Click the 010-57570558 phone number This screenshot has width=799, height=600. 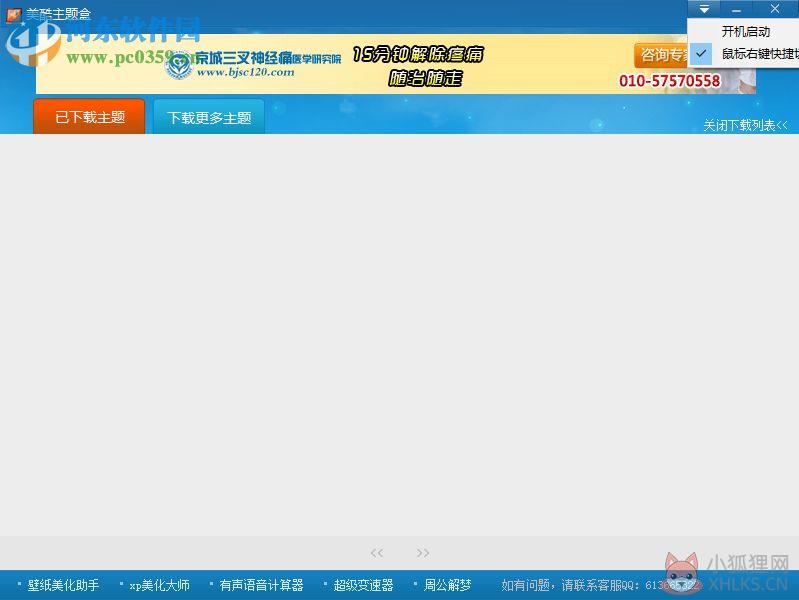tap(670, 81)
